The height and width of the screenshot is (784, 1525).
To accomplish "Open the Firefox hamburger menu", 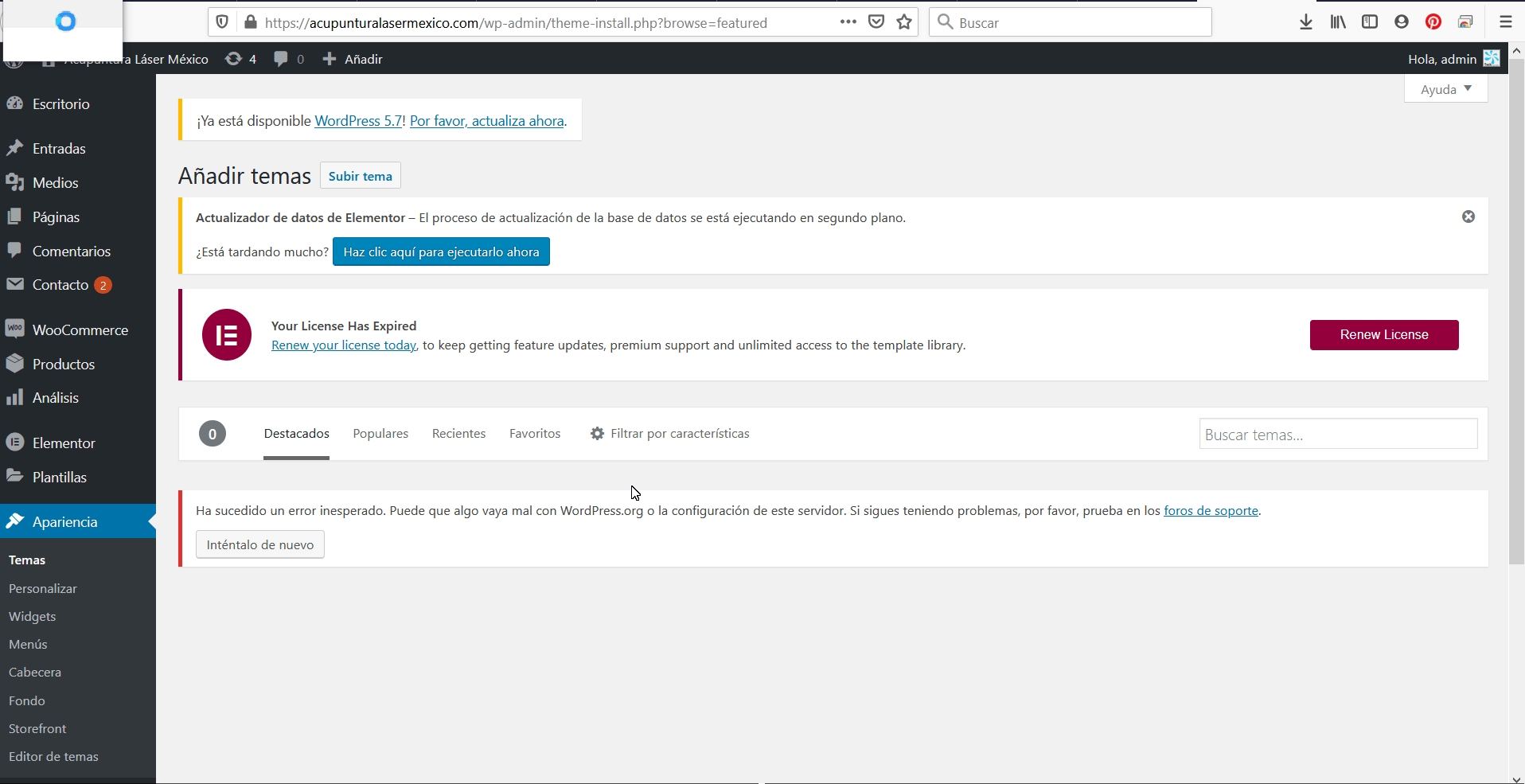I will (x=1505, y=22).
